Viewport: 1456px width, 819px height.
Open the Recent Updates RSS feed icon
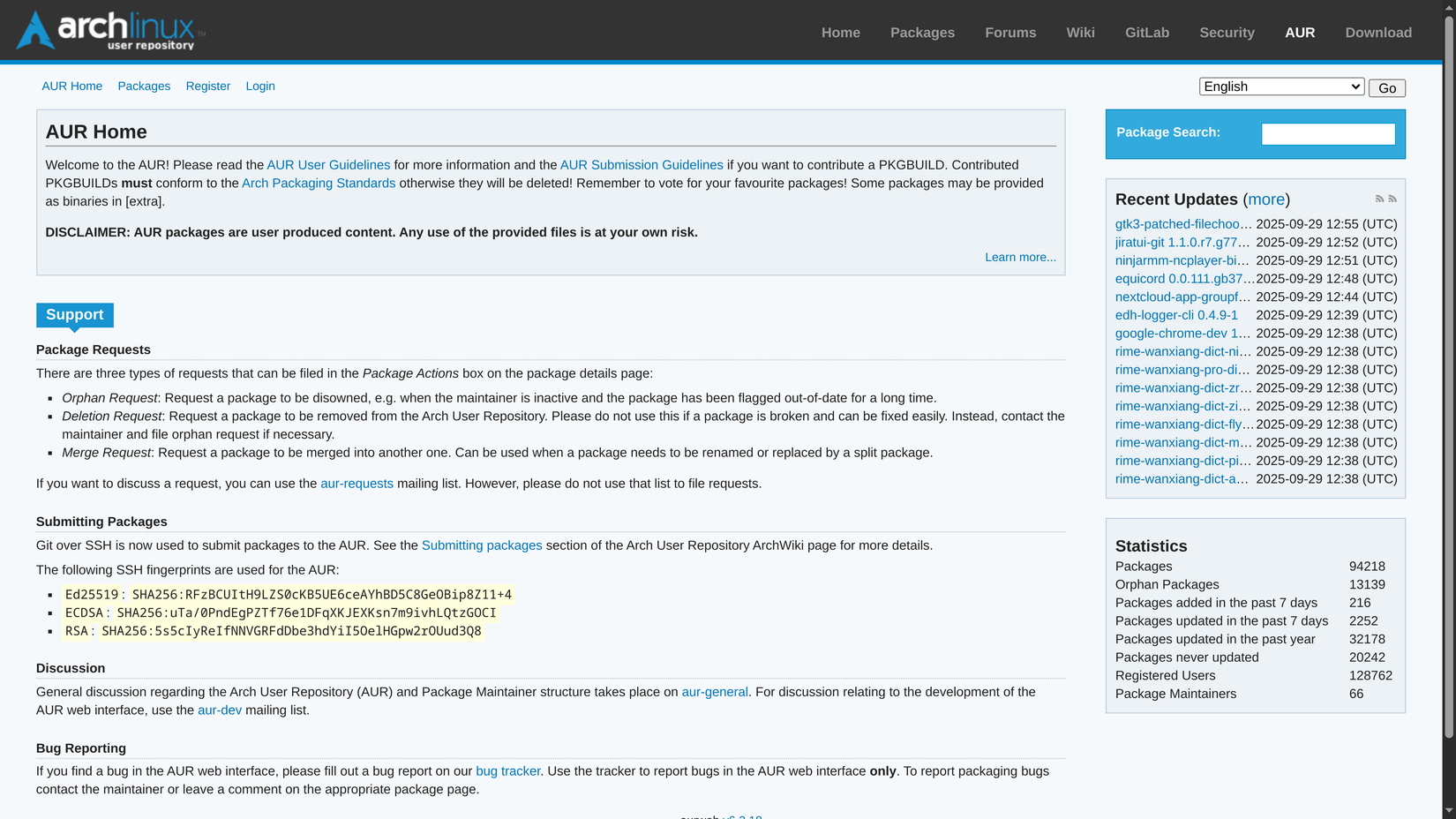click(1378, 199)
